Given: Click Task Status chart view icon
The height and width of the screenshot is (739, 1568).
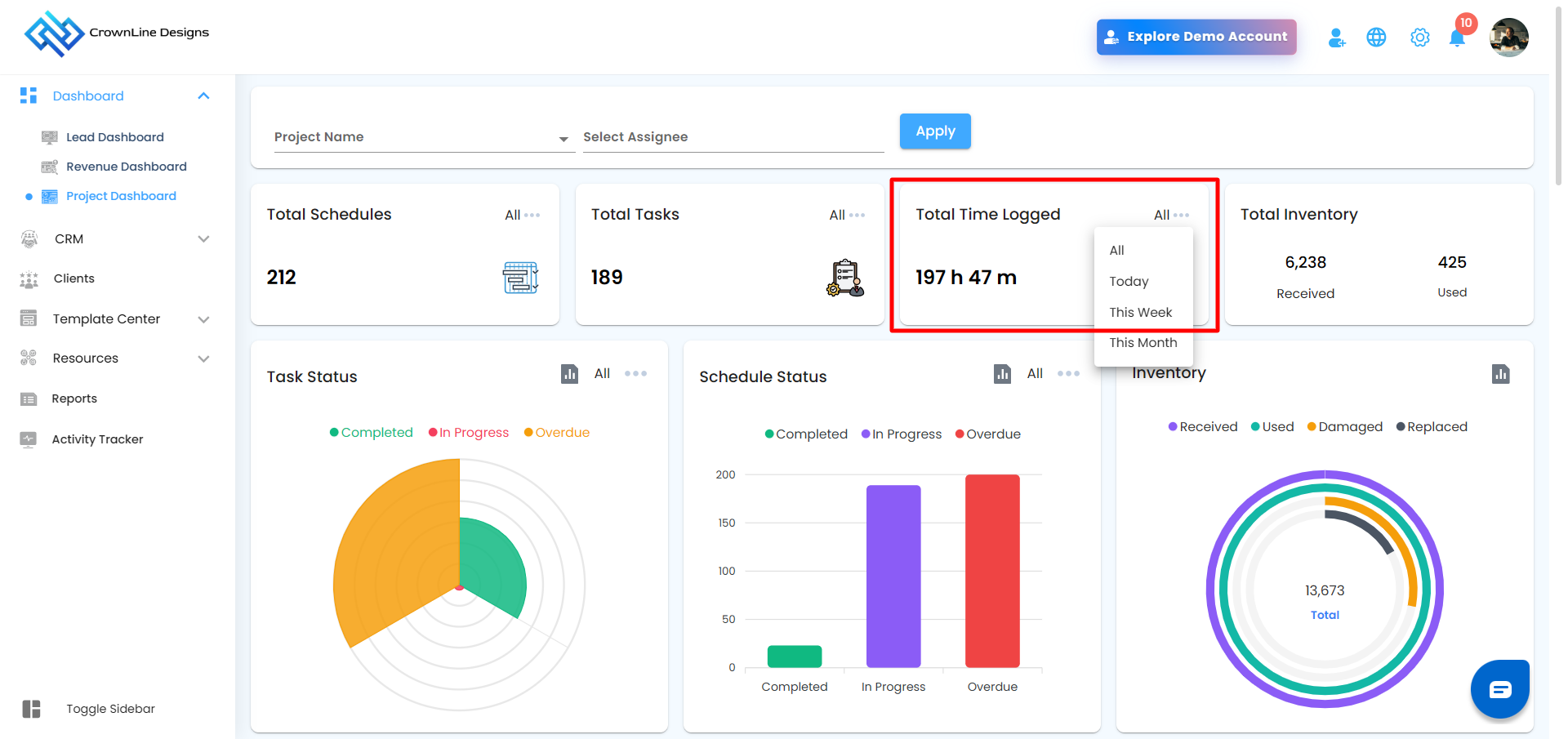Looking at the screenshot, I should click(569, 374).
